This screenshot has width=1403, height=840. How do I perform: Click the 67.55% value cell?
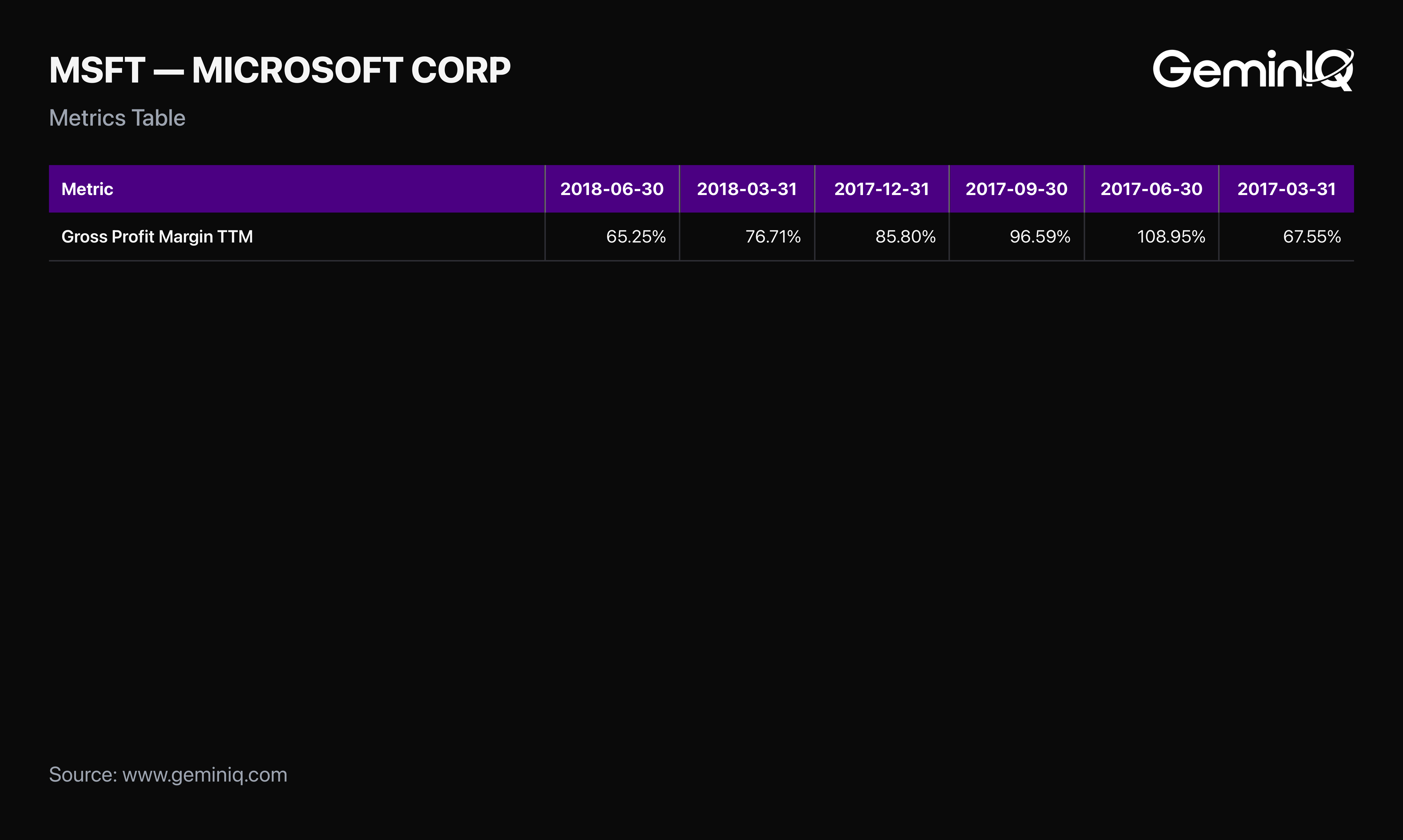pos(1286,237)
